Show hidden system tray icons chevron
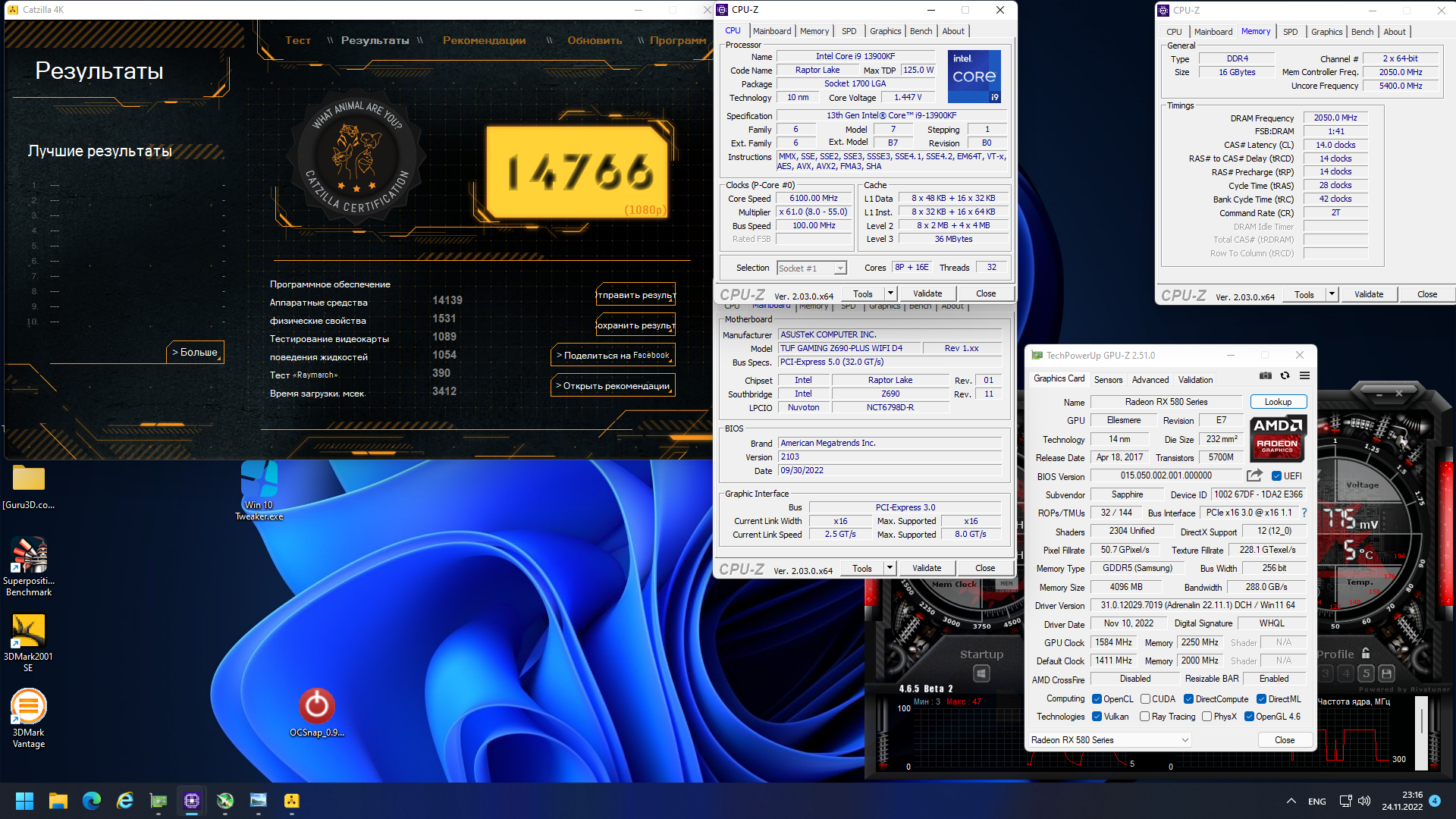 pos(1291,801)
